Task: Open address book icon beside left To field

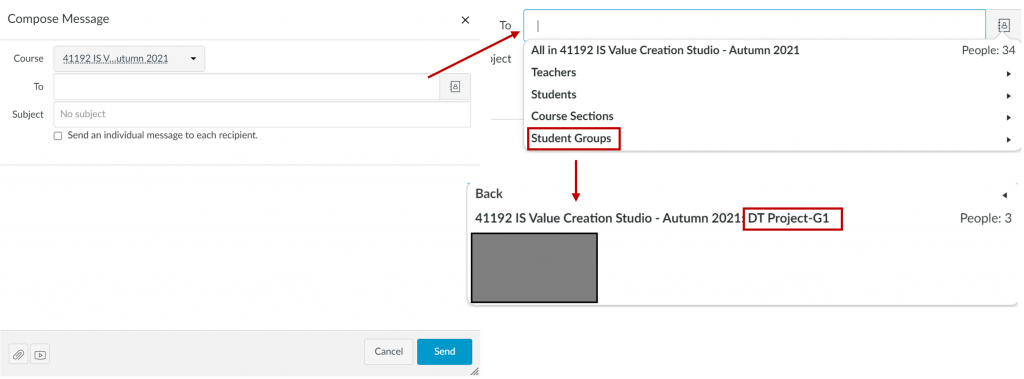Action: click(455, 86)
